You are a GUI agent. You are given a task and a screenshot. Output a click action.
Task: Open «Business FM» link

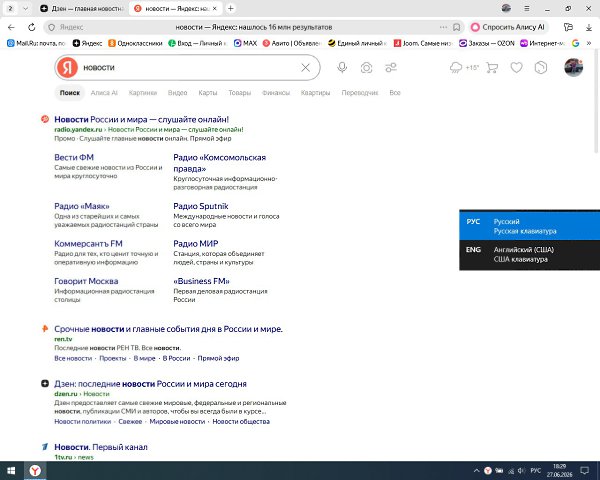[201, 281]
